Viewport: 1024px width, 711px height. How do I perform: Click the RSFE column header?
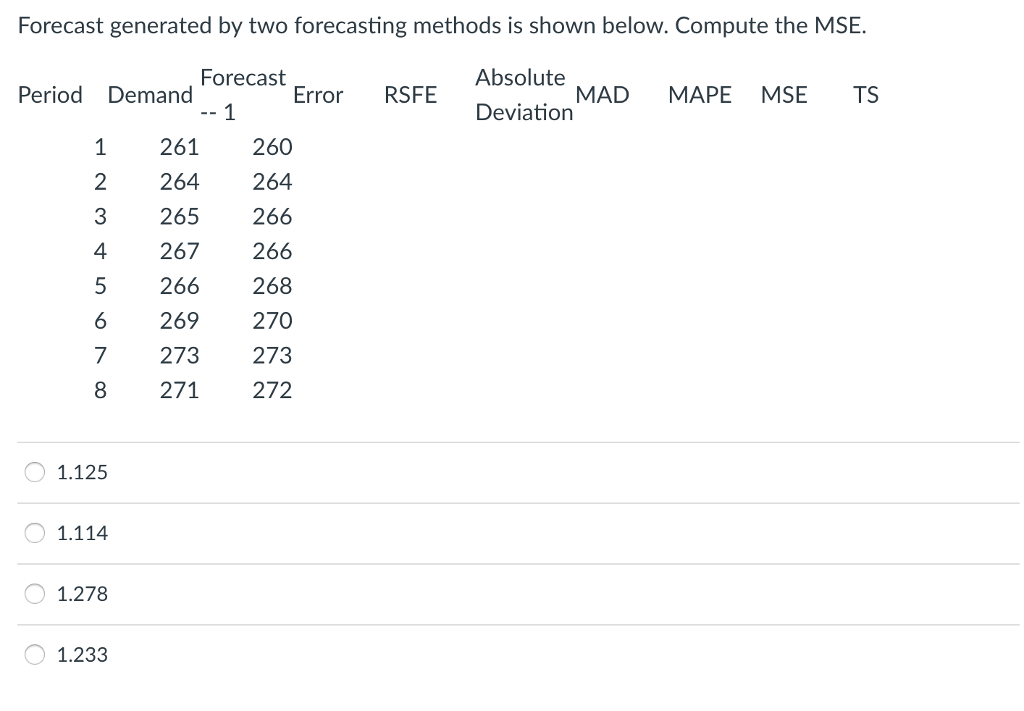tap(410, 95)
